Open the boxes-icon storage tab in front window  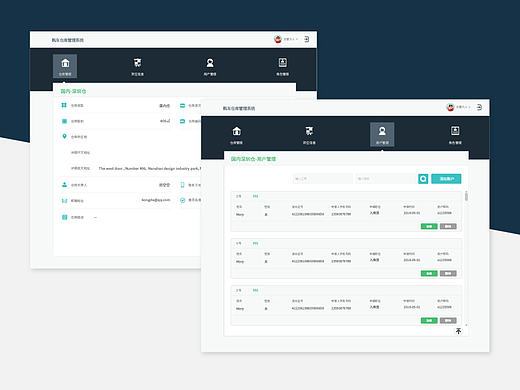tap(309, 135)
